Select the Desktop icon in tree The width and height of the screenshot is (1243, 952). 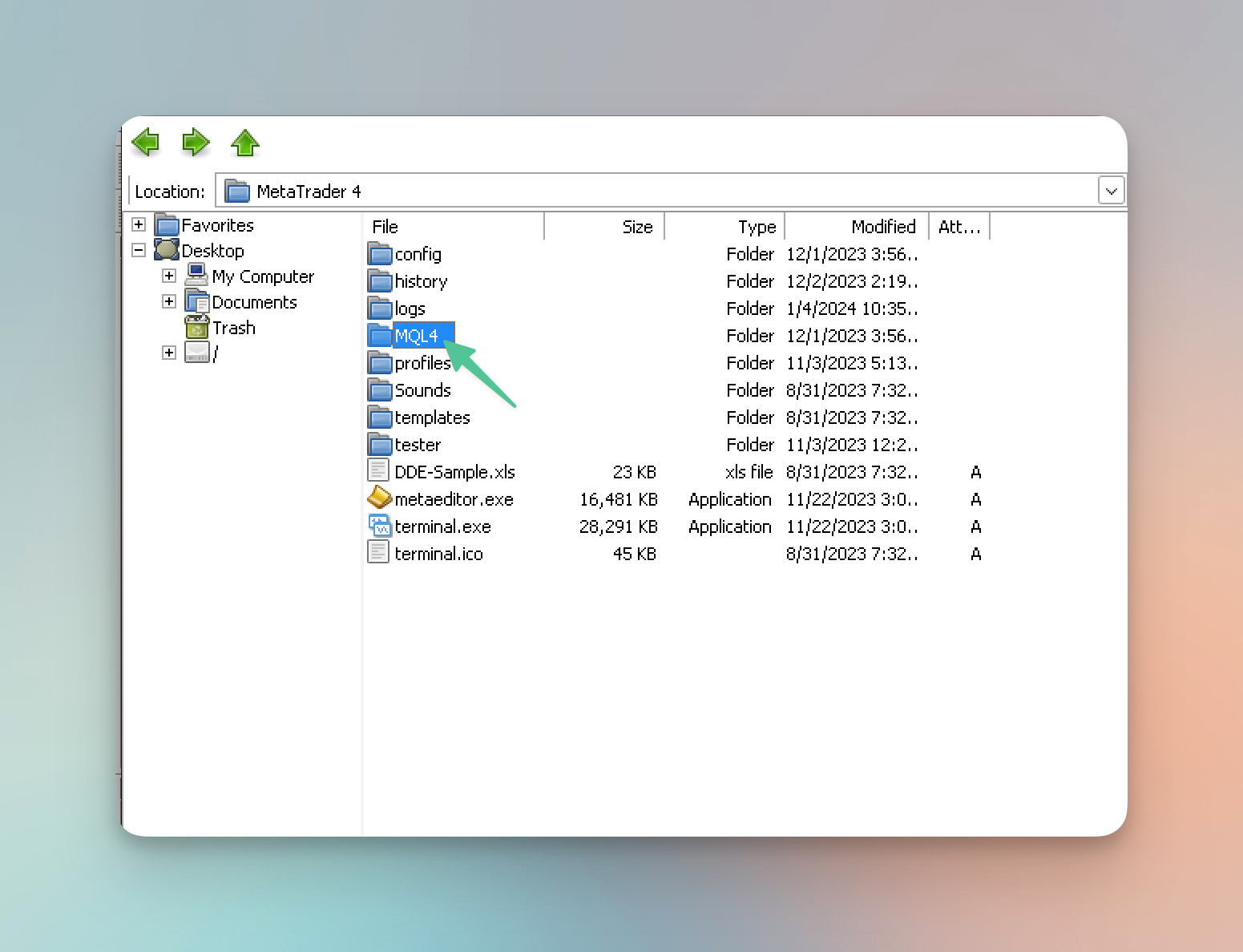pyautogui.click(x=167, y=250)
